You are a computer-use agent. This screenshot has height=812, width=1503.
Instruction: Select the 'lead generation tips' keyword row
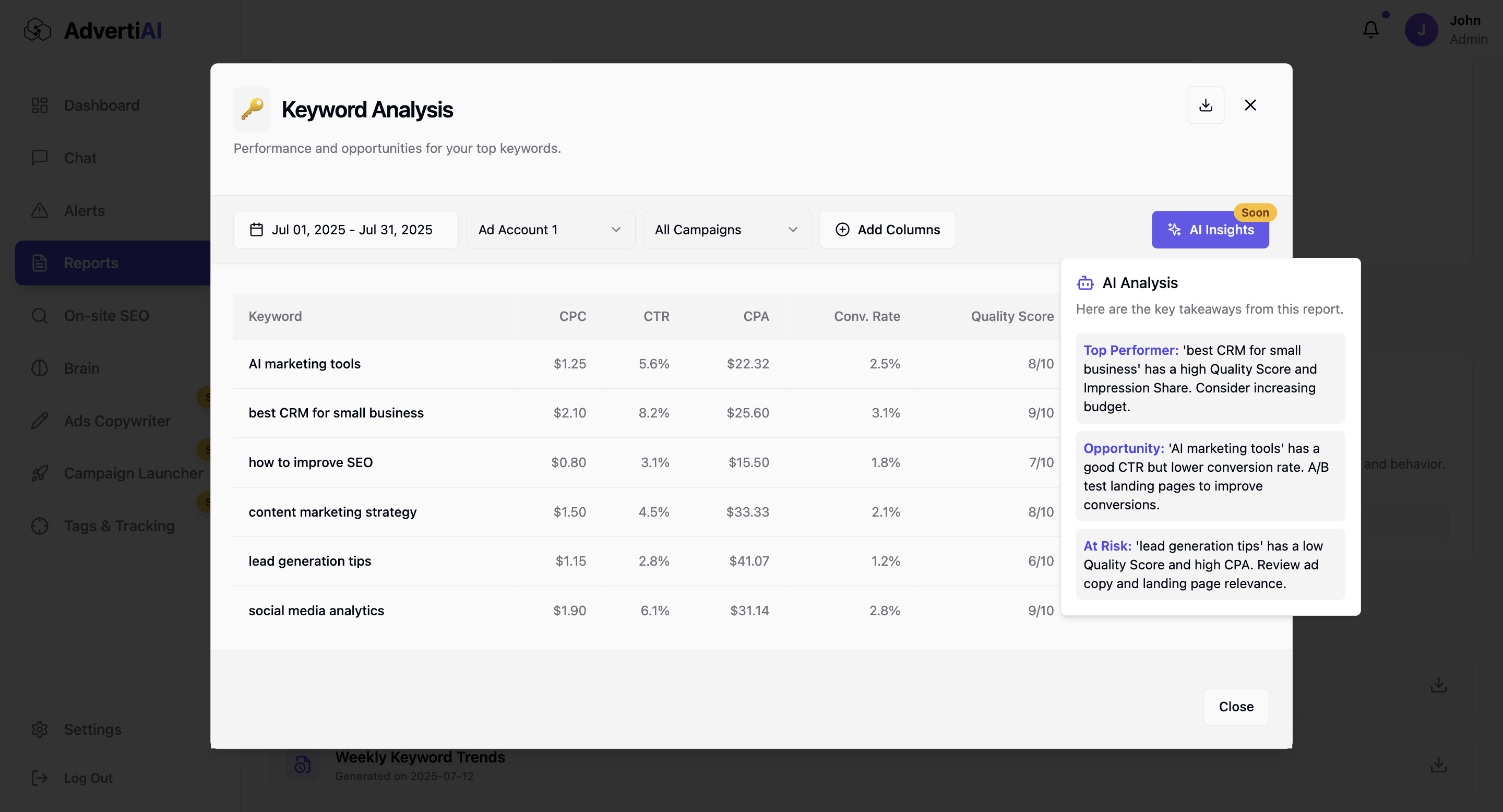tap(310, 561)
